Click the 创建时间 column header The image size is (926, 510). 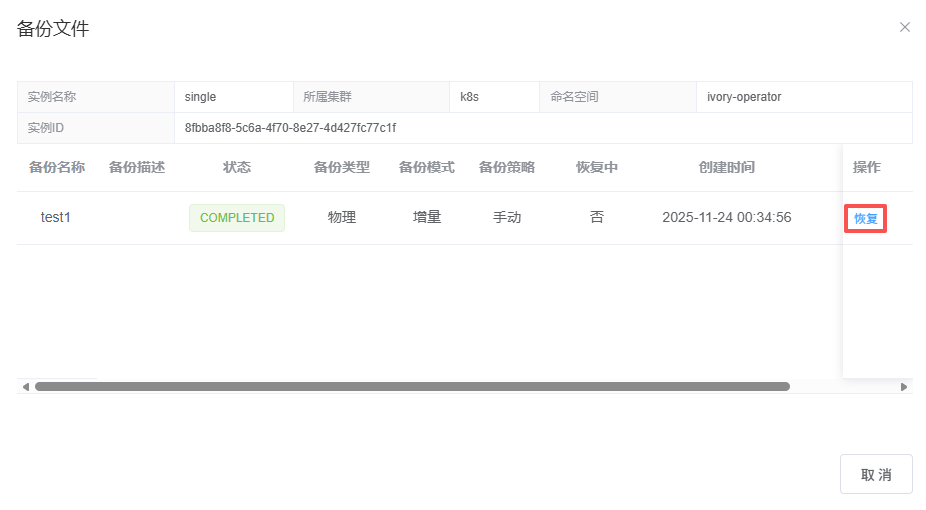tap(727, 167)
